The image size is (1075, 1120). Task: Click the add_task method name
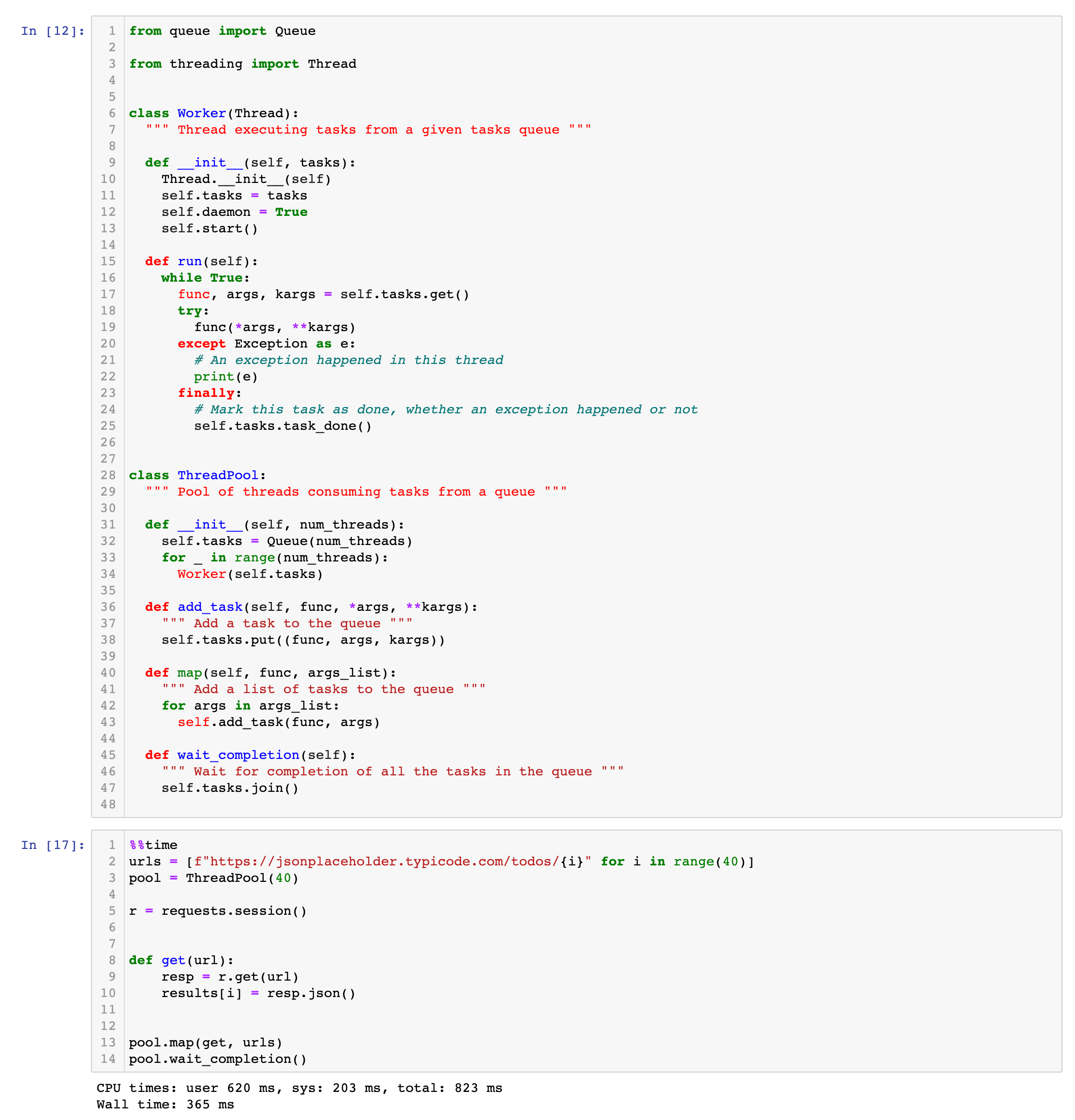pyautogui.click(x=209, y=607)
